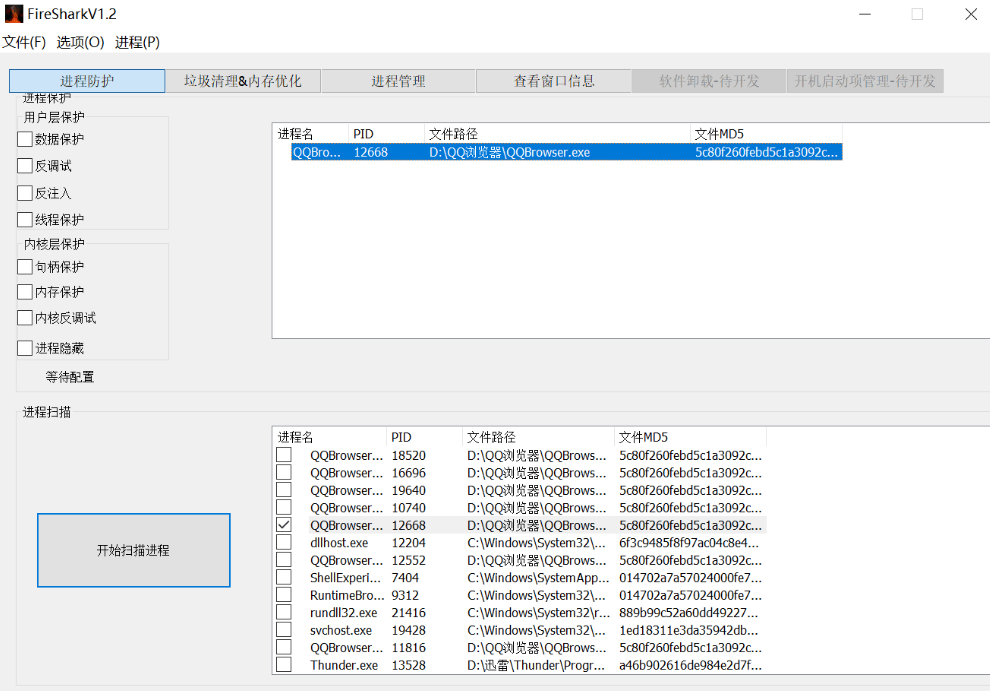Screen dimensions: 990x691
Task: Enable the 内核反调试 checkbox
Action: pyautogui.click(x=25, y=318)
